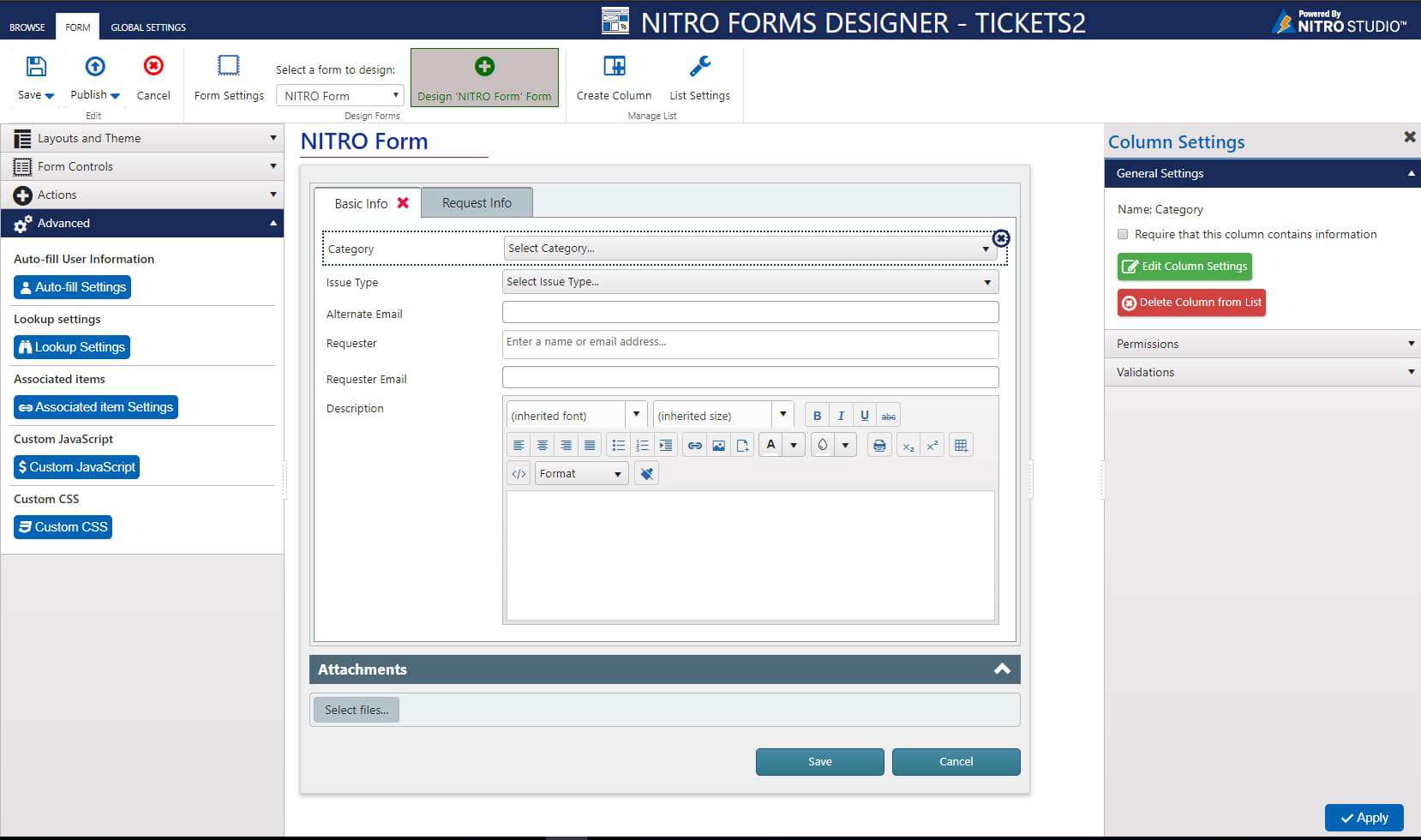Open Lookup Settings

pyautogui.click(x=72, y=347)
